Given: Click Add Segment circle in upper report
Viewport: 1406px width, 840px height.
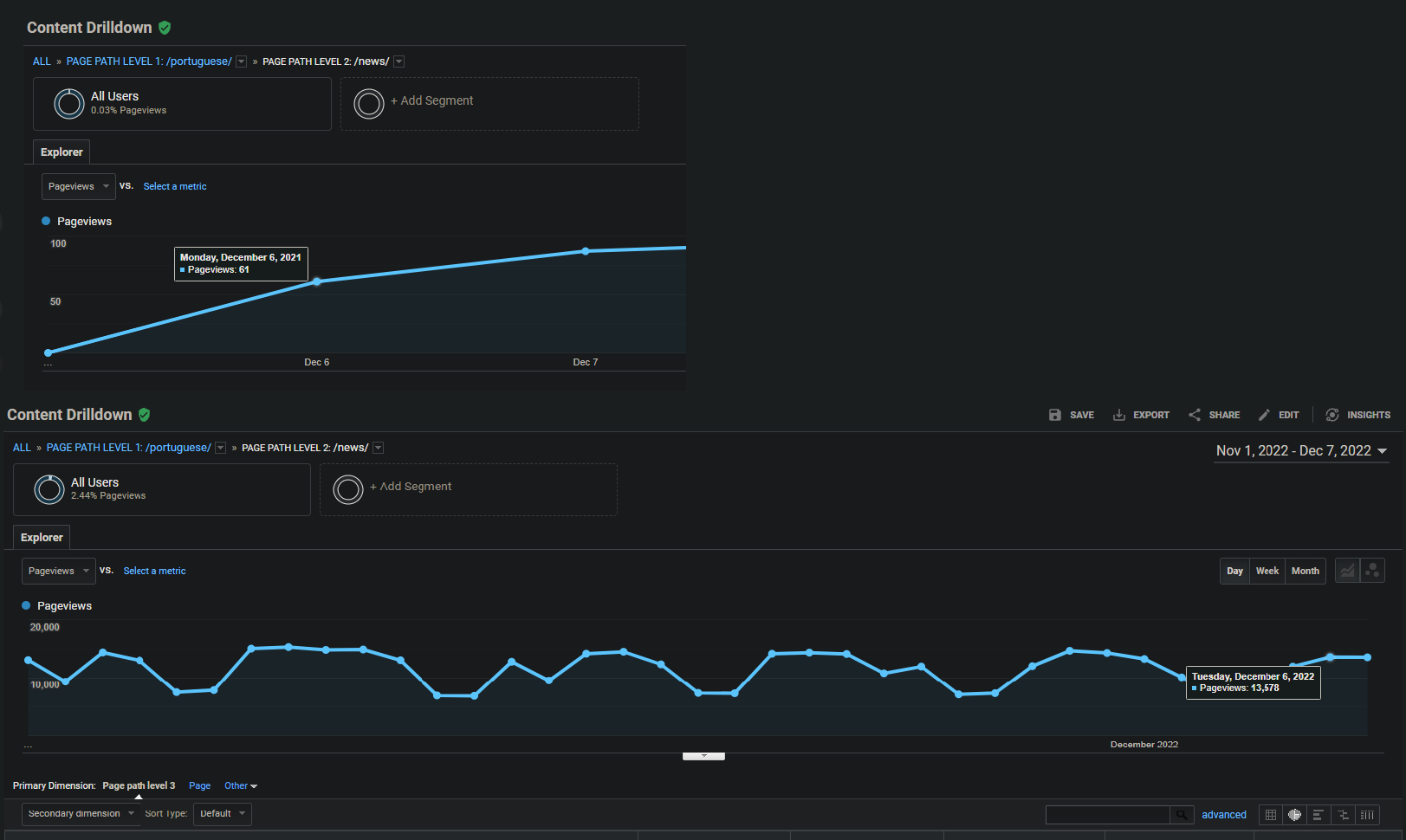Looking at the screenshot, I should click(369, 104).
